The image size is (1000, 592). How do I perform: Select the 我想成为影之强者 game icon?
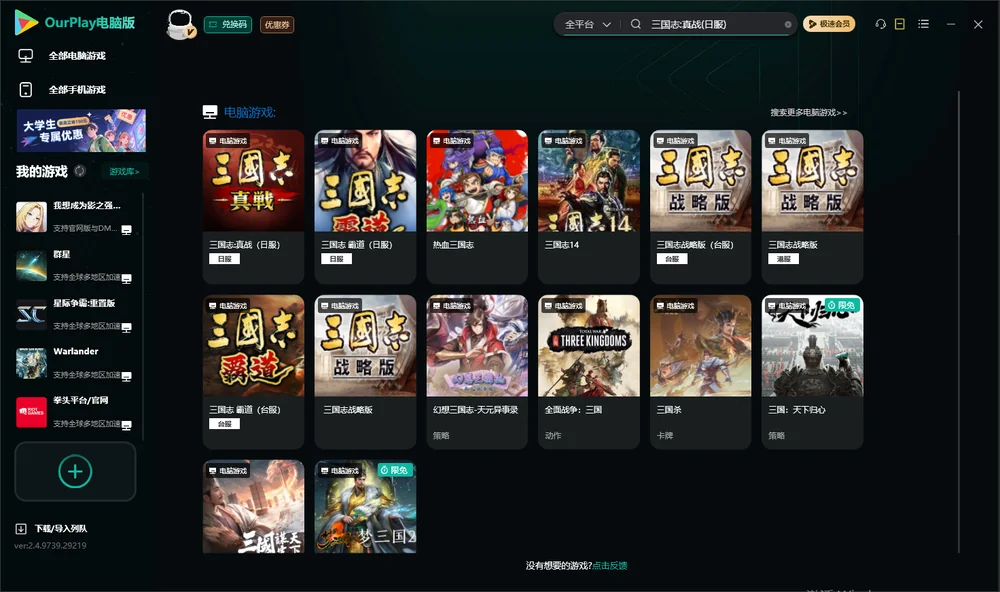point(31,217)
